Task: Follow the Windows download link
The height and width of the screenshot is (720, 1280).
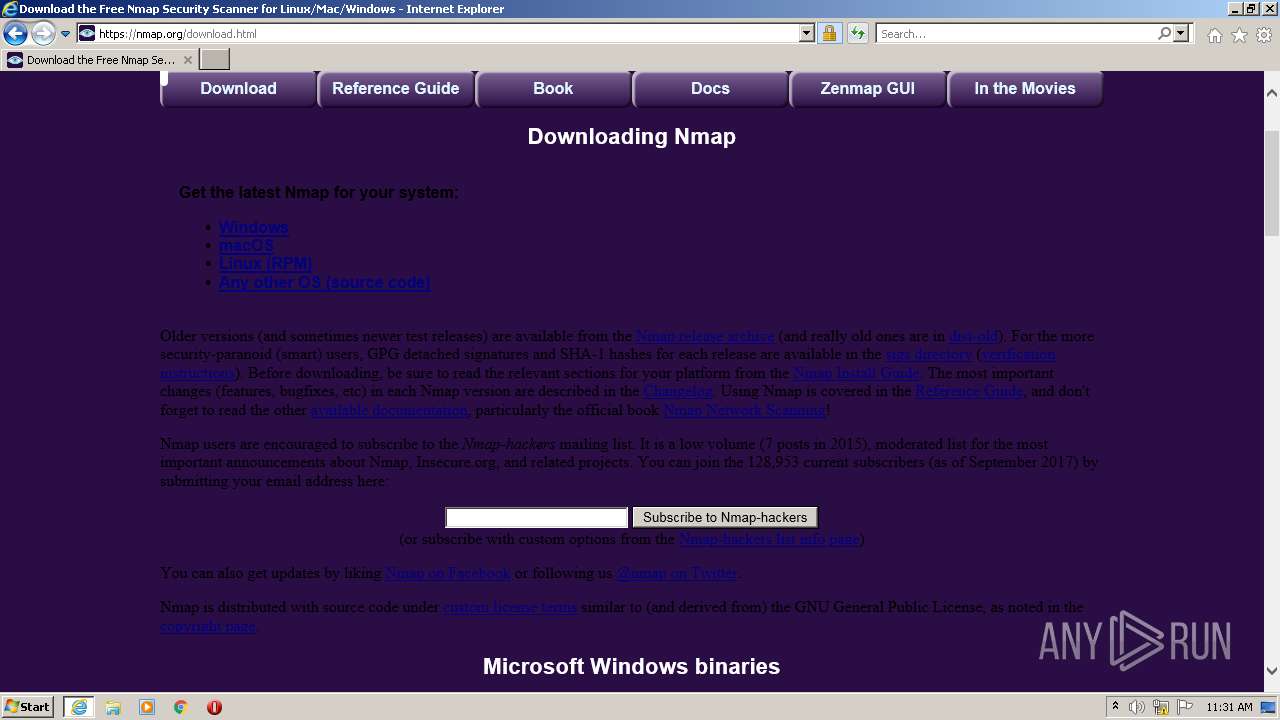Action: [x=253, y=227]
